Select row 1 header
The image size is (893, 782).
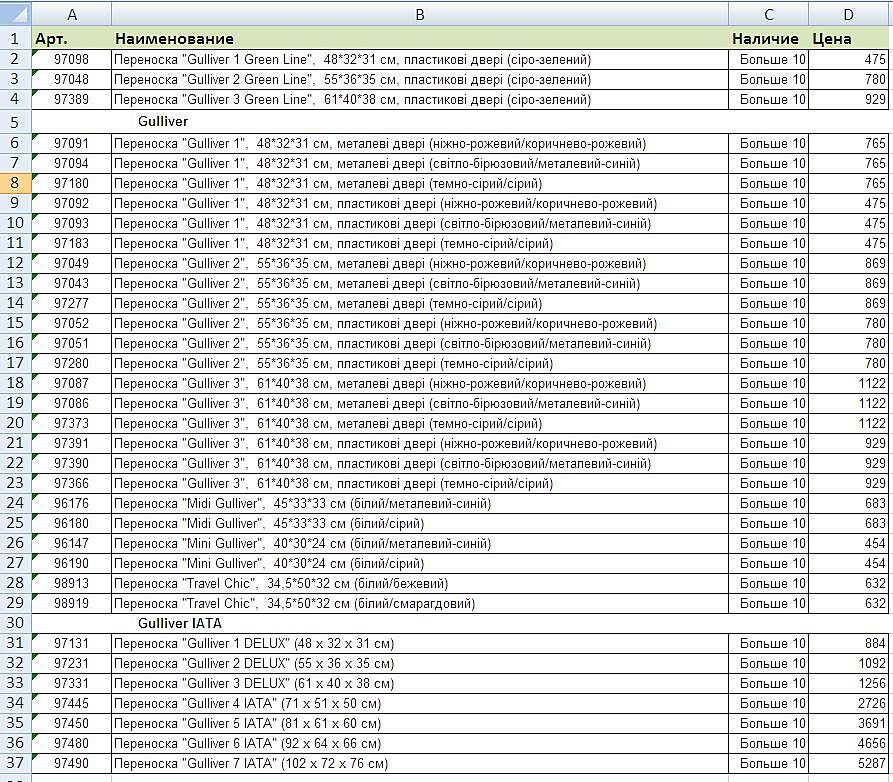point(15,39)
